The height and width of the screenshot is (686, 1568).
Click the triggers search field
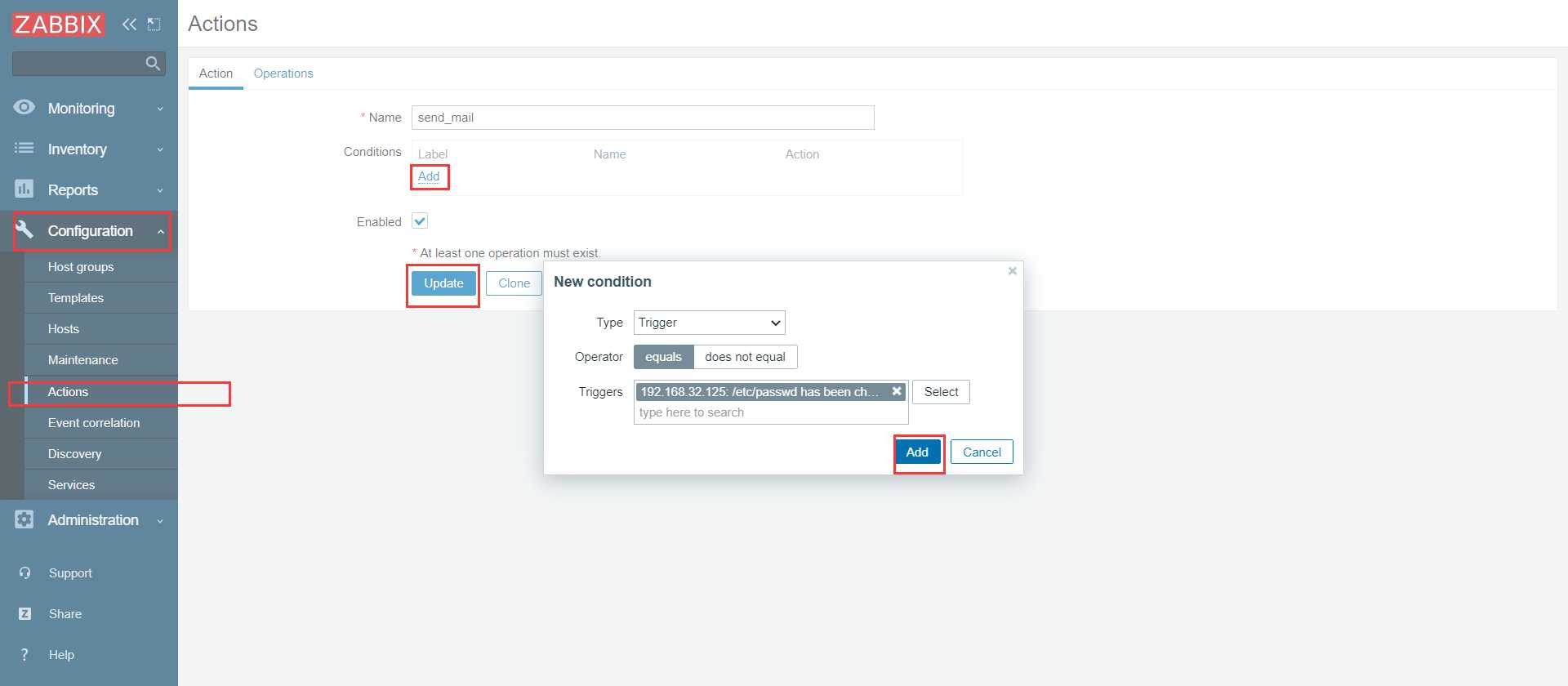[771, 412]
